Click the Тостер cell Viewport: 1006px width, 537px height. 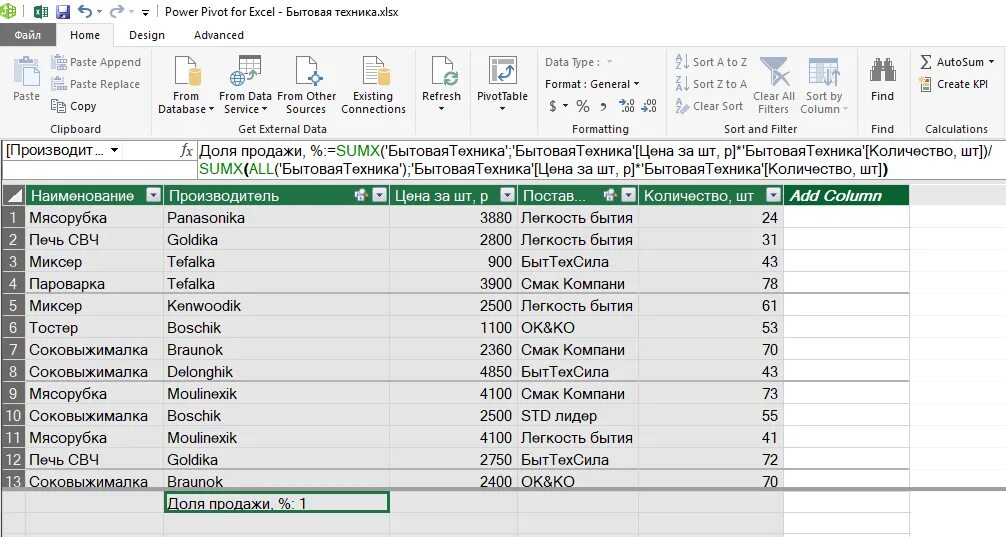(x=94, y=328)
